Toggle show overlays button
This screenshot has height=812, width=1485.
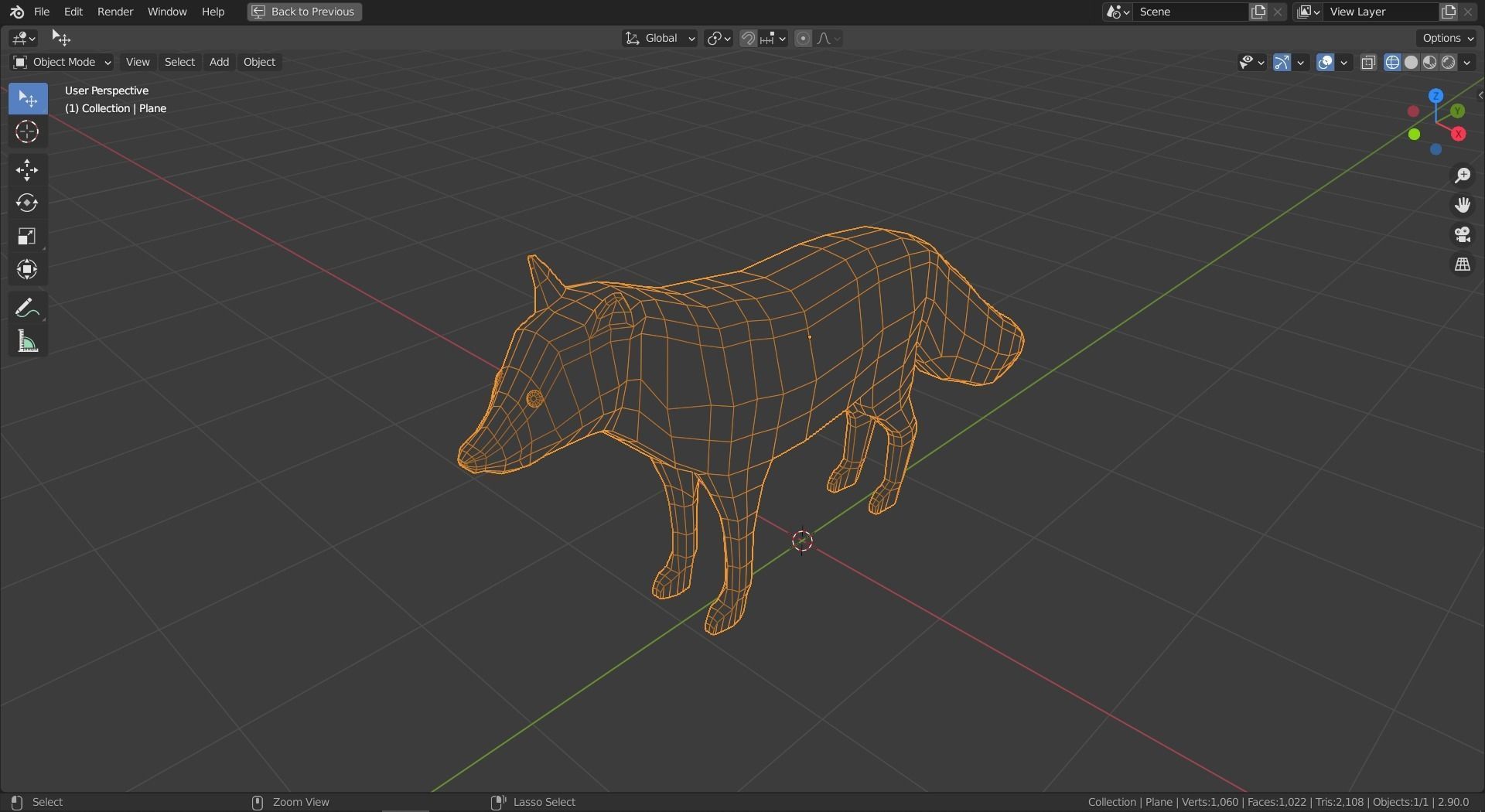tap(1325, 63)
